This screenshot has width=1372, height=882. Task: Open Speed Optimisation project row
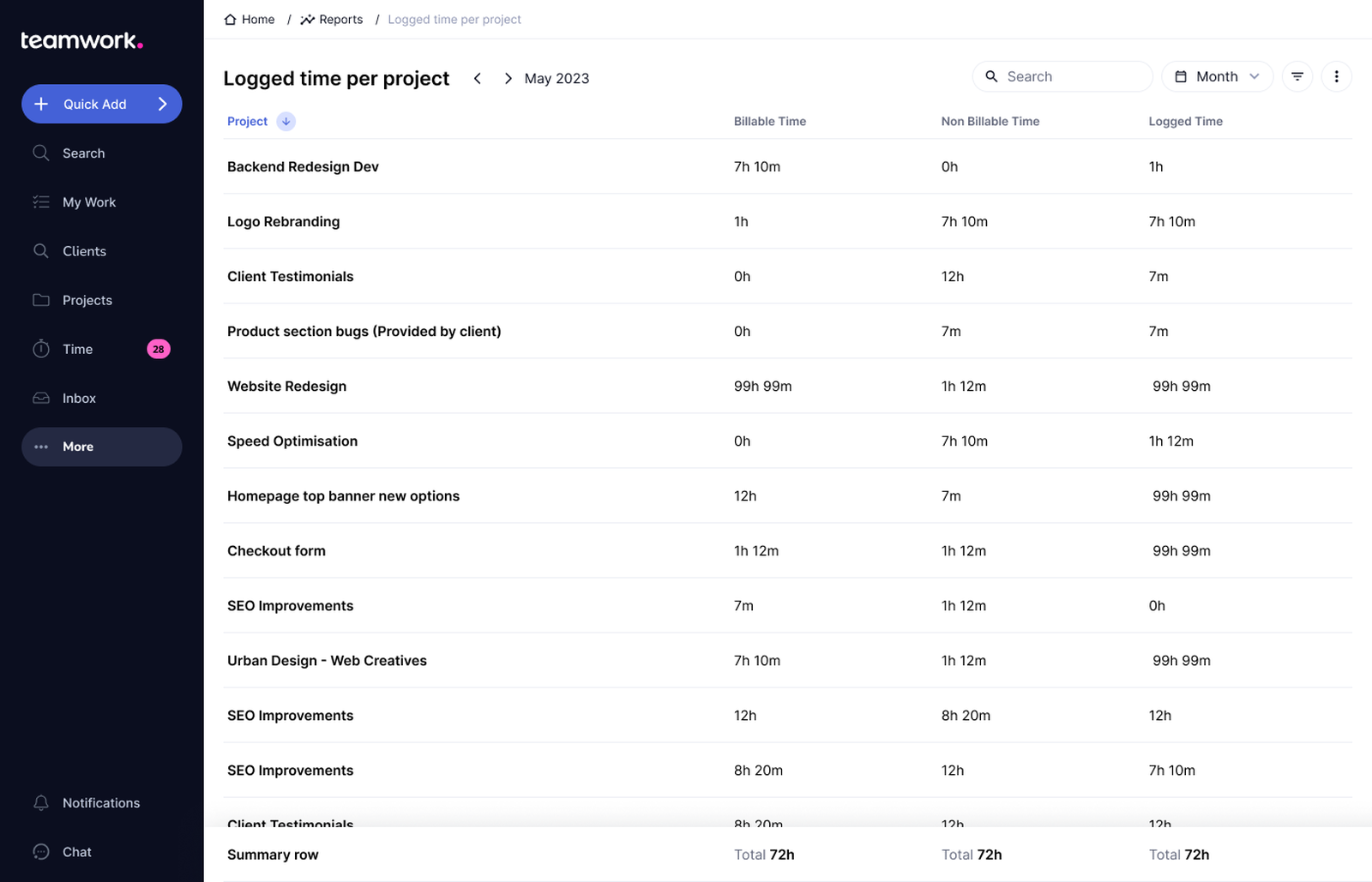[787, 441]
